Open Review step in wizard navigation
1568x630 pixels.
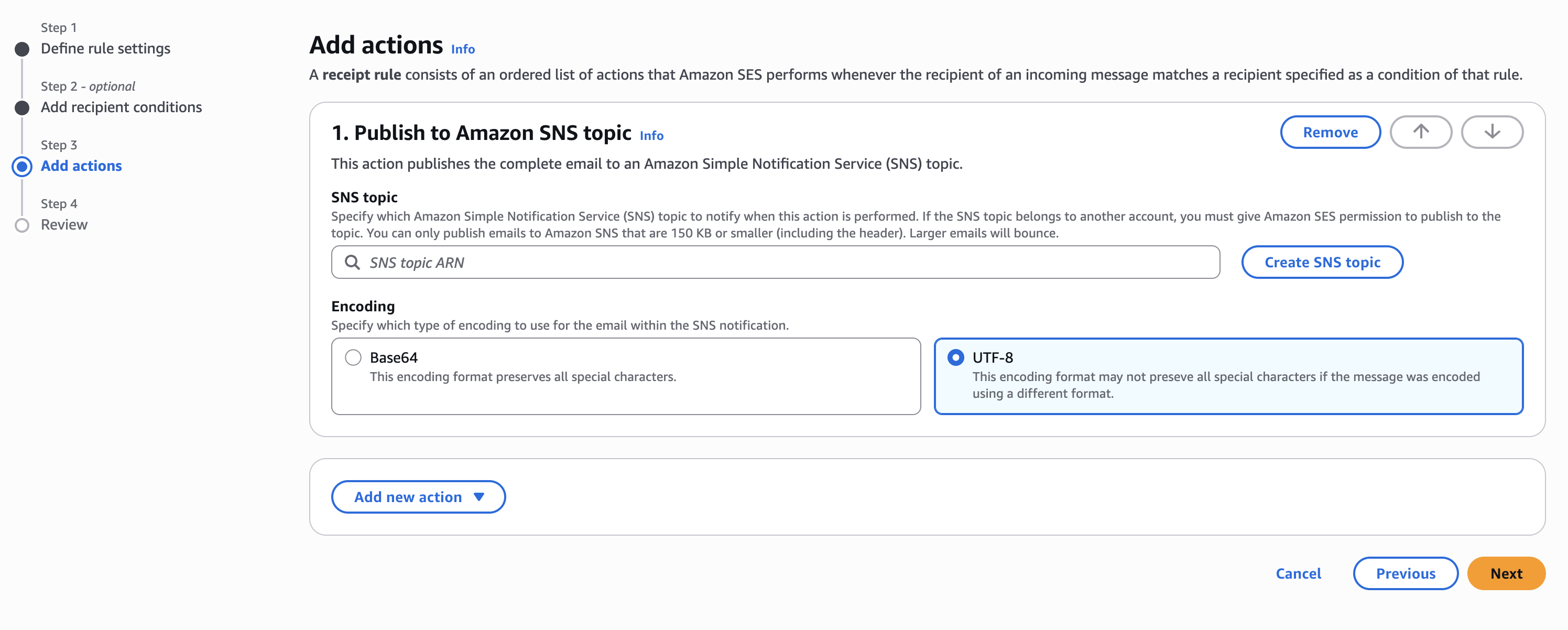pyautogui.click(x=64, y=225)
